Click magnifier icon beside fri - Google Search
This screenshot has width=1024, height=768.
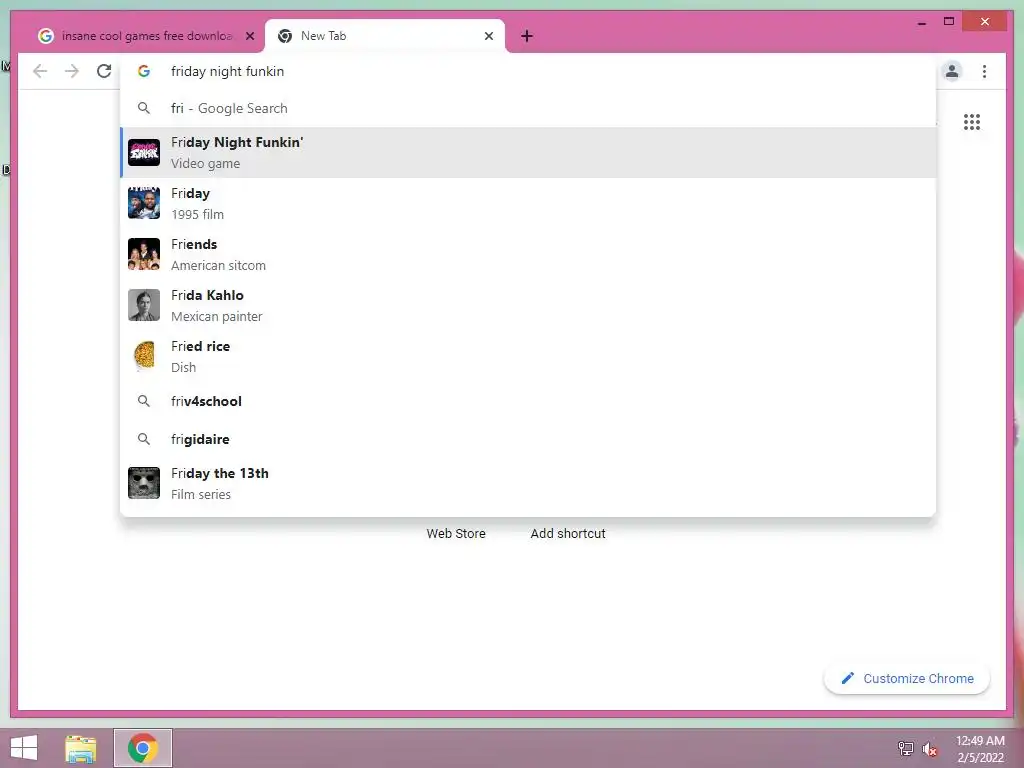tap(144, 108)
